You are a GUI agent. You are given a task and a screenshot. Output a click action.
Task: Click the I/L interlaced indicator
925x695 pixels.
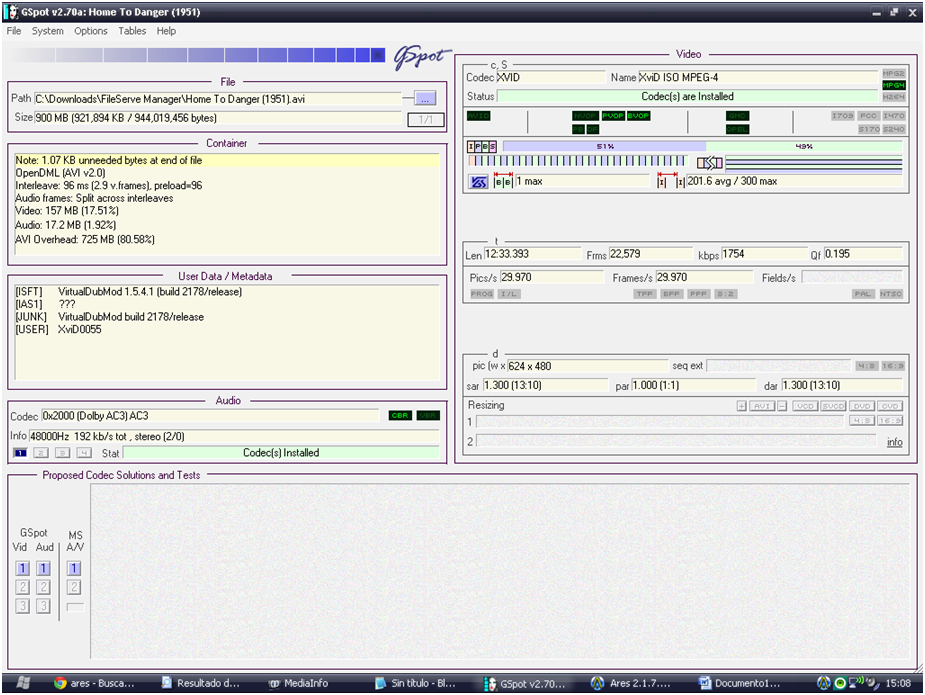tap(509, 294)
